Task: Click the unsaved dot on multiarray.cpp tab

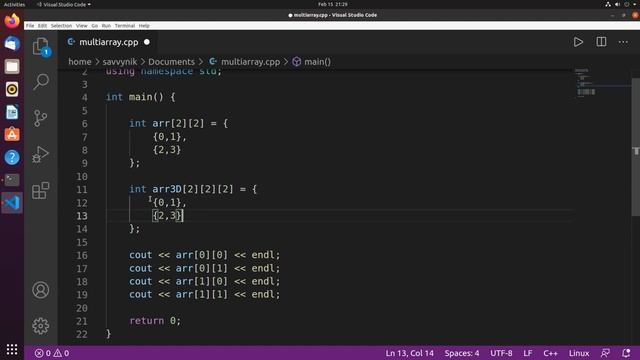Action: (147, 42)
